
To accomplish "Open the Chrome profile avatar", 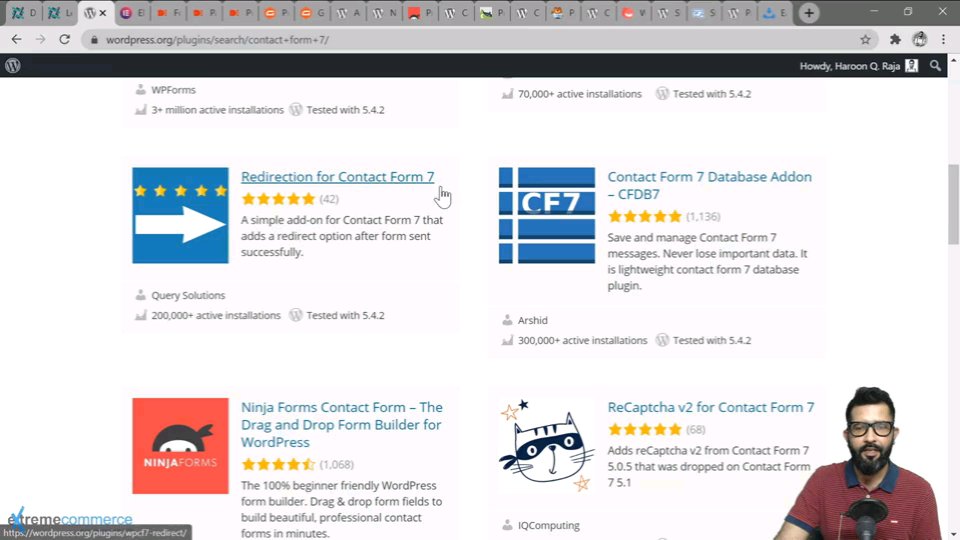I will 920,40.
